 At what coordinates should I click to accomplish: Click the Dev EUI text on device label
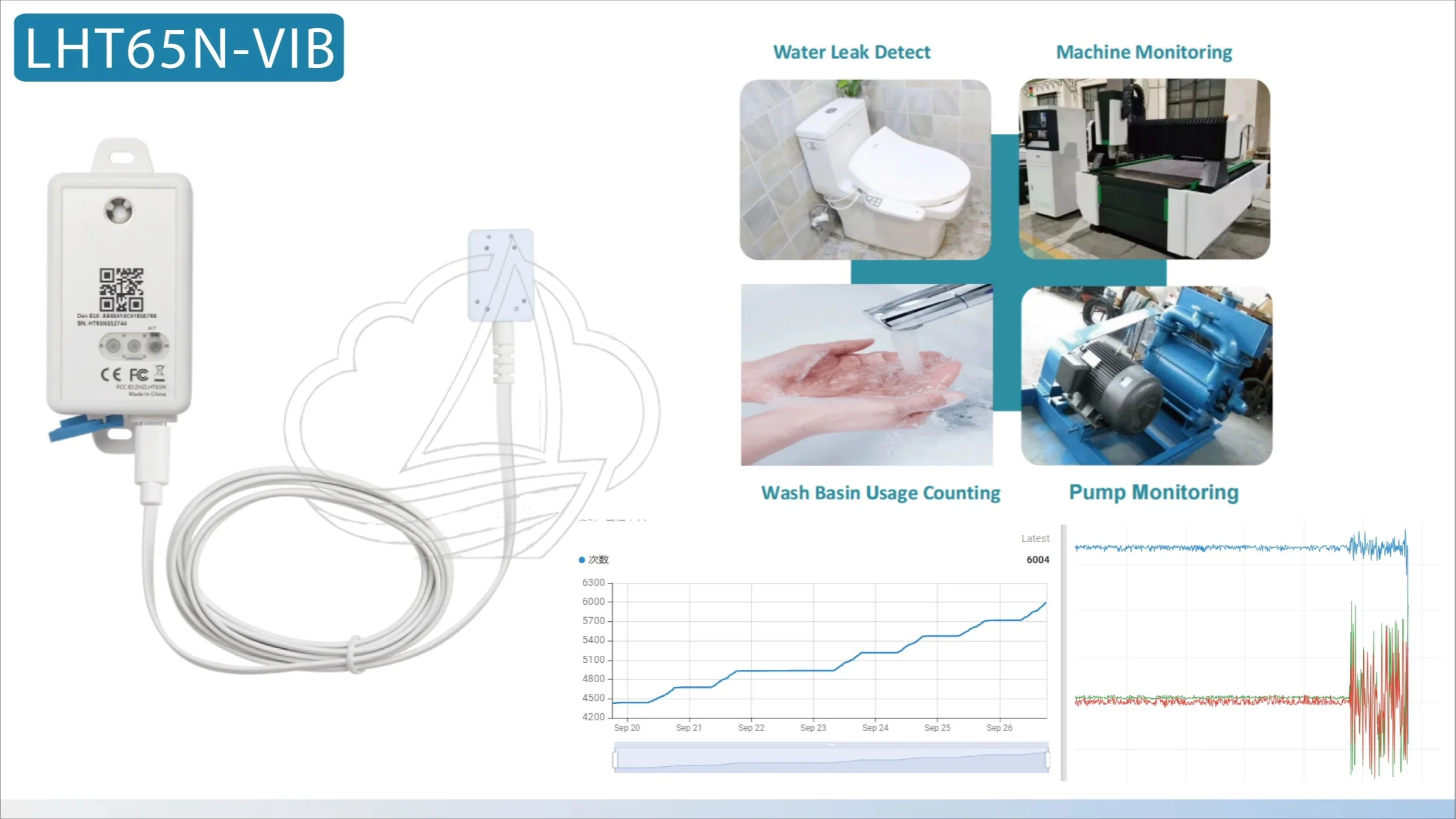(x=117, y=316)
